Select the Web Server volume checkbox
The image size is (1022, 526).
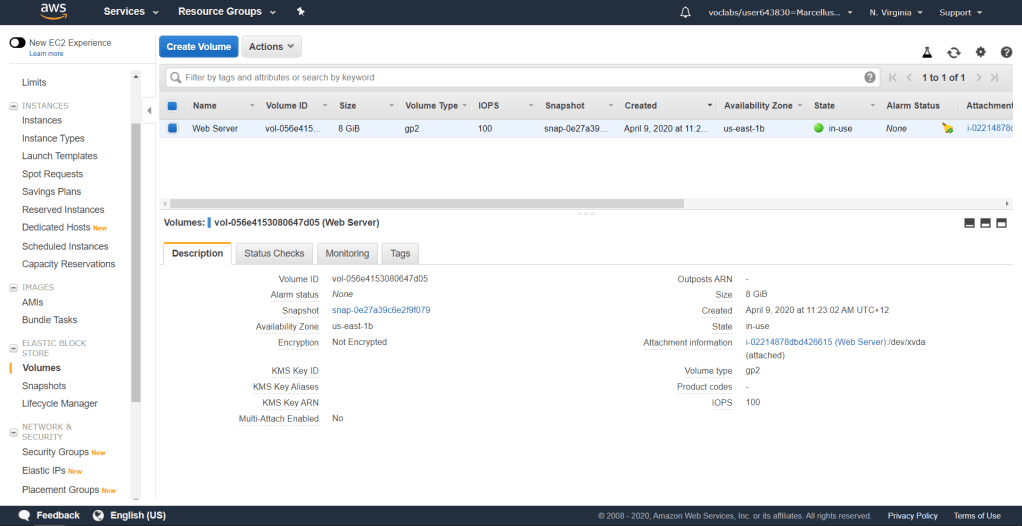click(172, 128)
